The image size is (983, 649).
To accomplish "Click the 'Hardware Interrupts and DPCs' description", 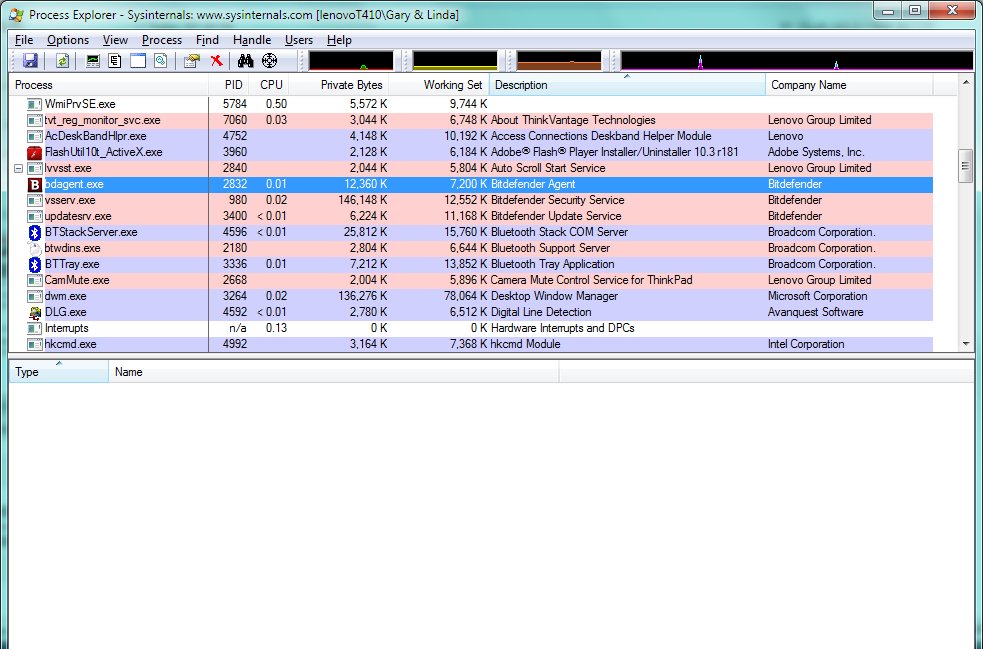I will click(x=562, y=328).
